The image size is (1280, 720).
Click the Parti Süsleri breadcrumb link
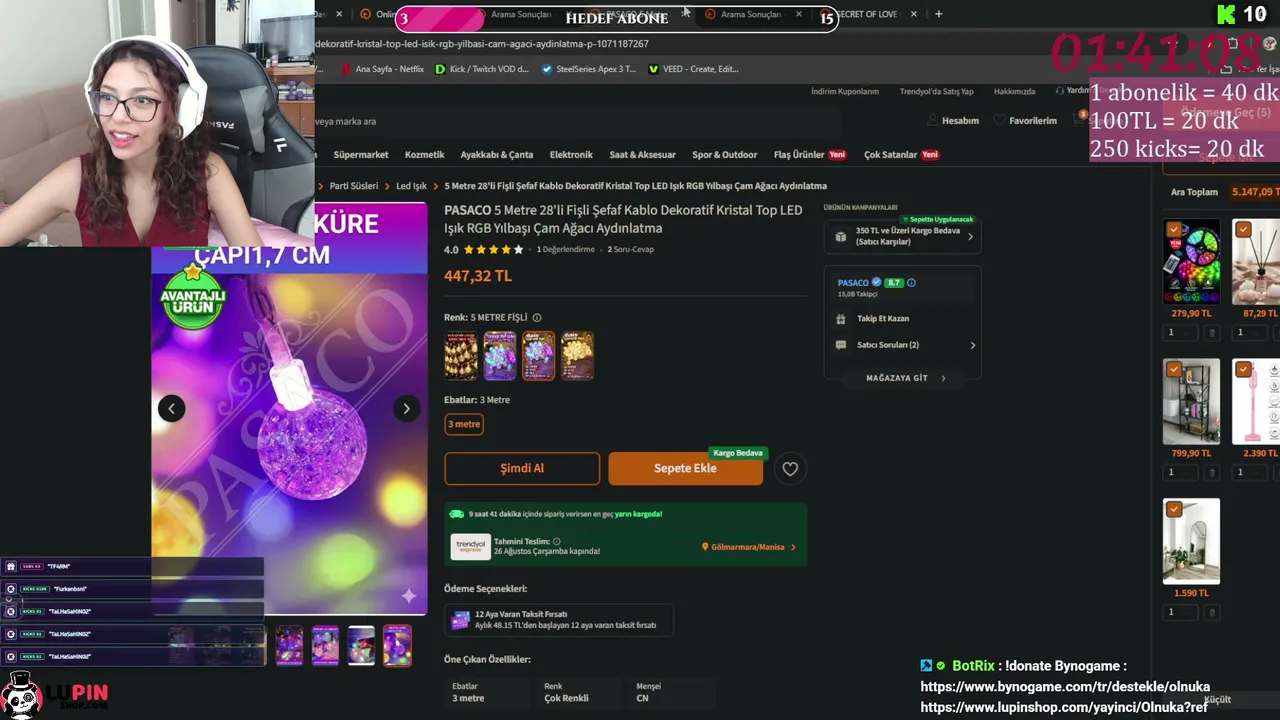pyautogui.click(x=354, y=186)
